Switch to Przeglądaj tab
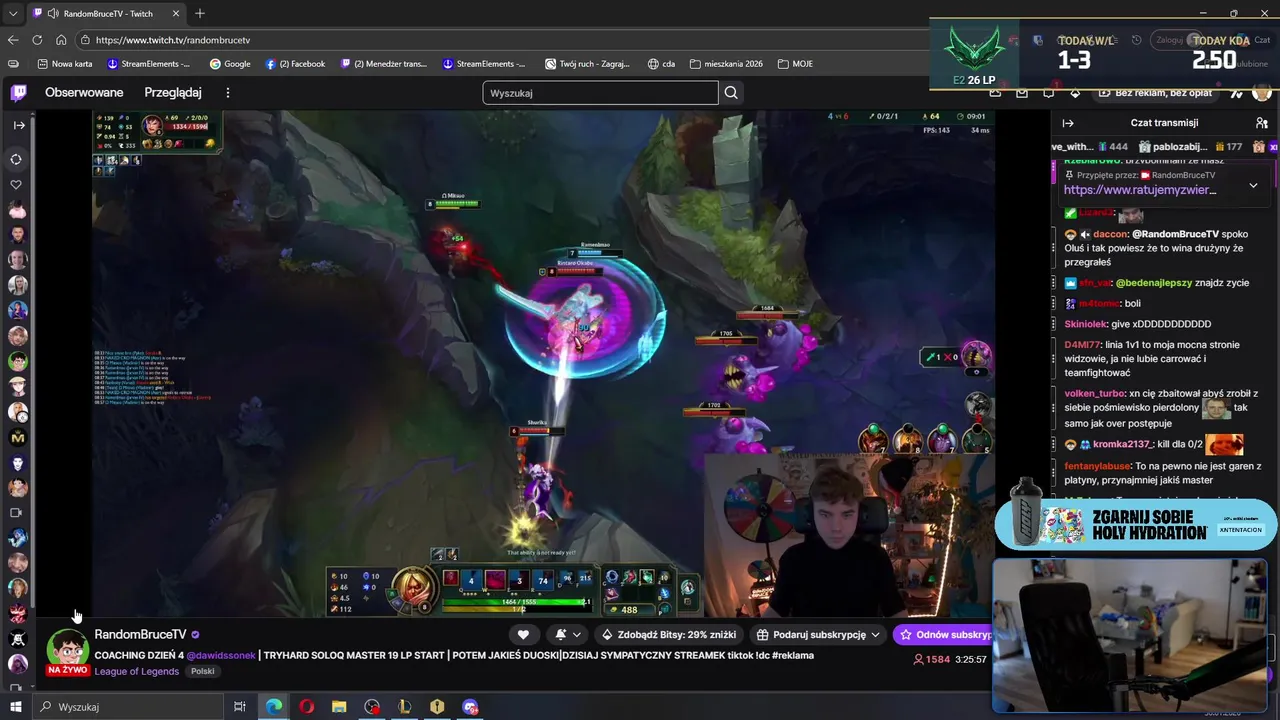The image size is (1280, 720). 173,93
